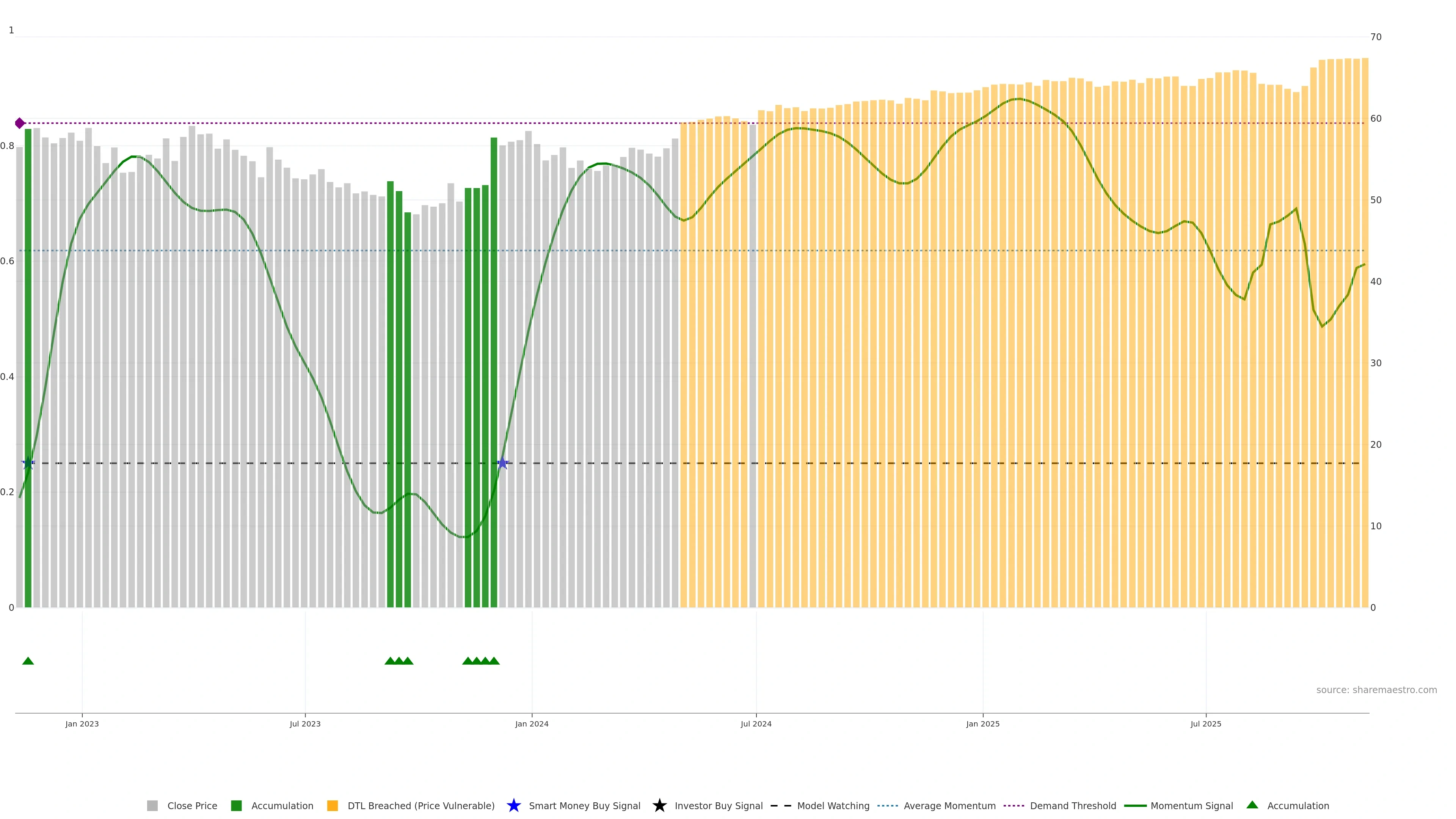Screen dimensions: 1456x819
Task: Click the star marker at chart's left edge
Action: pyautogui.click(x=28, y=463)
